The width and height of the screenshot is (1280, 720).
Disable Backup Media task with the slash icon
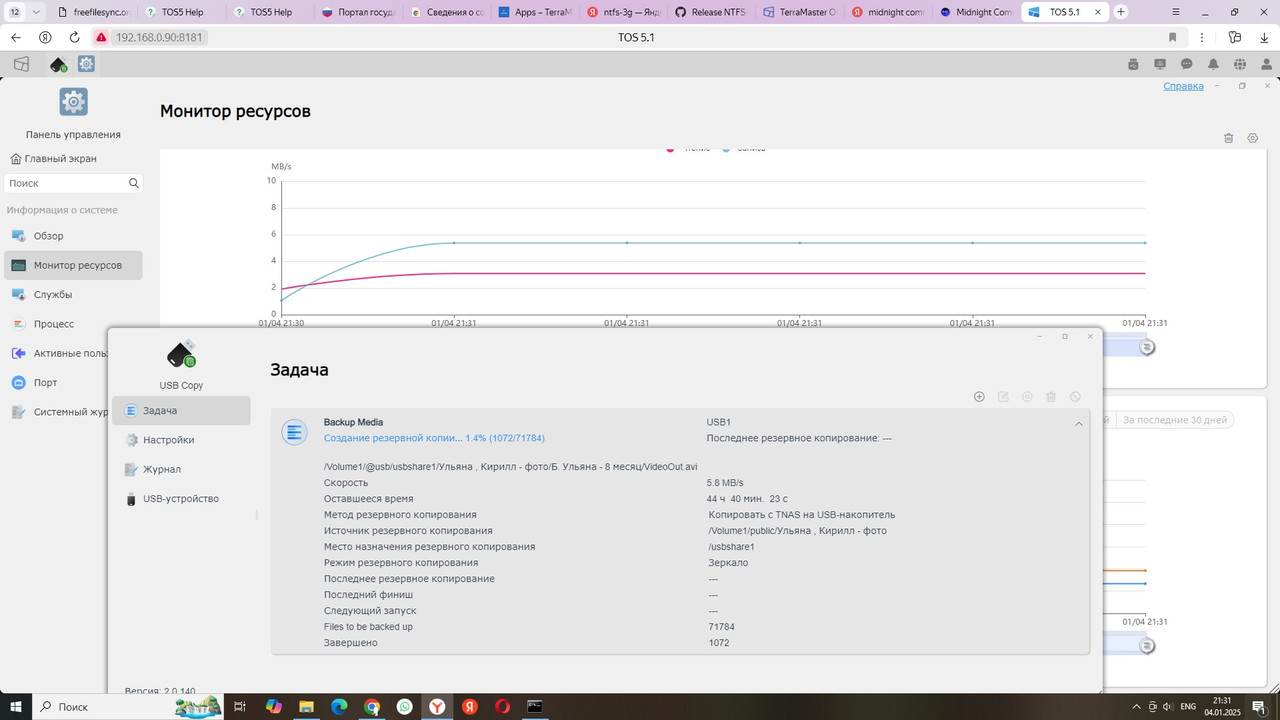[1075, 396]
